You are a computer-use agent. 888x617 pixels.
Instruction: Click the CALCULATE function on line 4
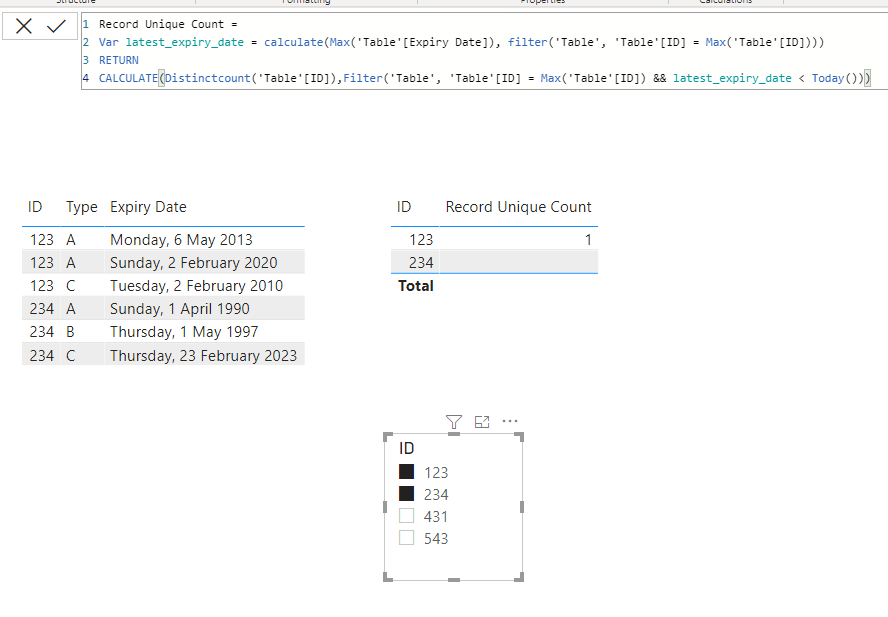[128, 78]
